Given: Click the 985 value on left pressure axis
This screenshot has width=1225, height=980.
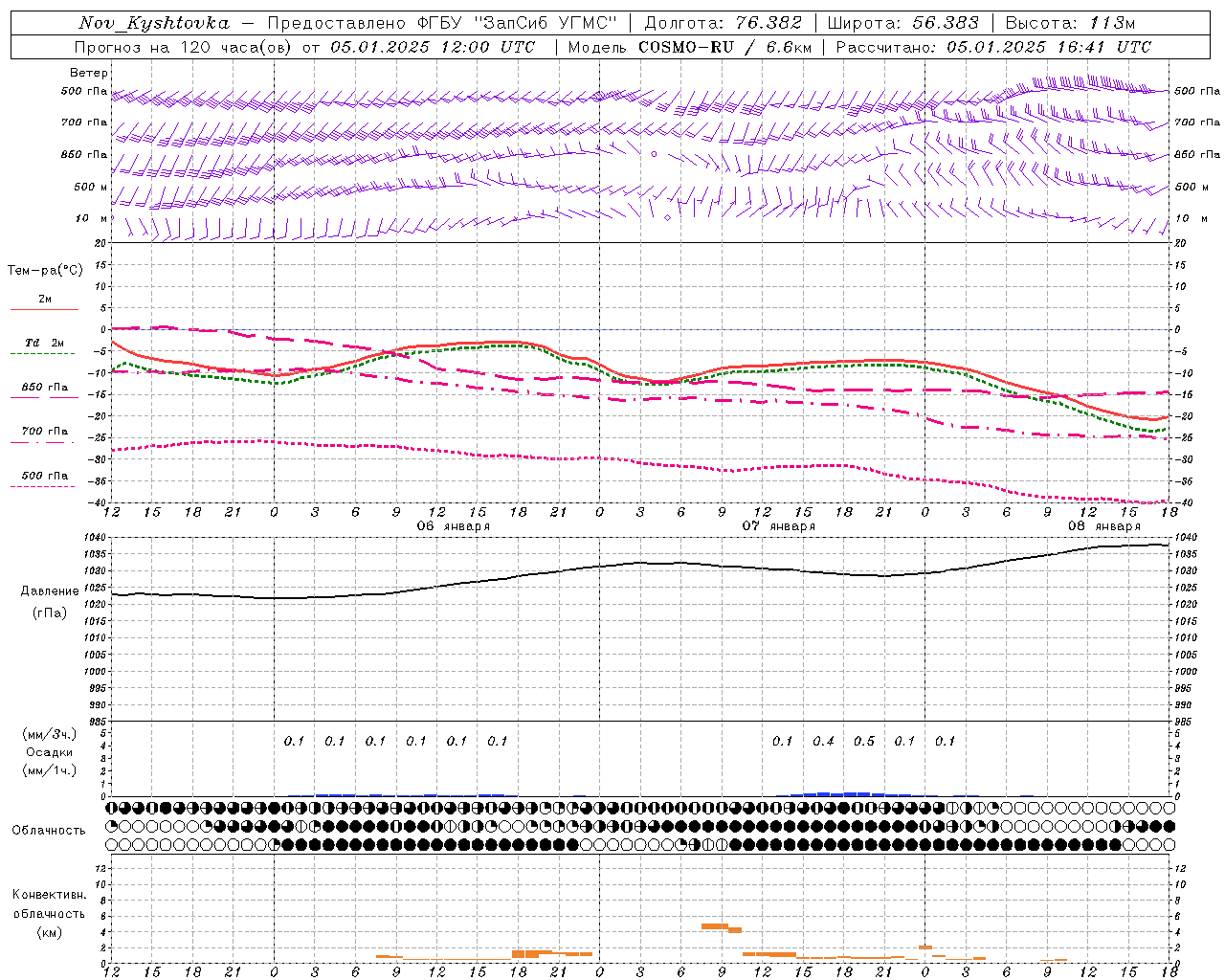Looking at the screenshot, I should 100,722.
